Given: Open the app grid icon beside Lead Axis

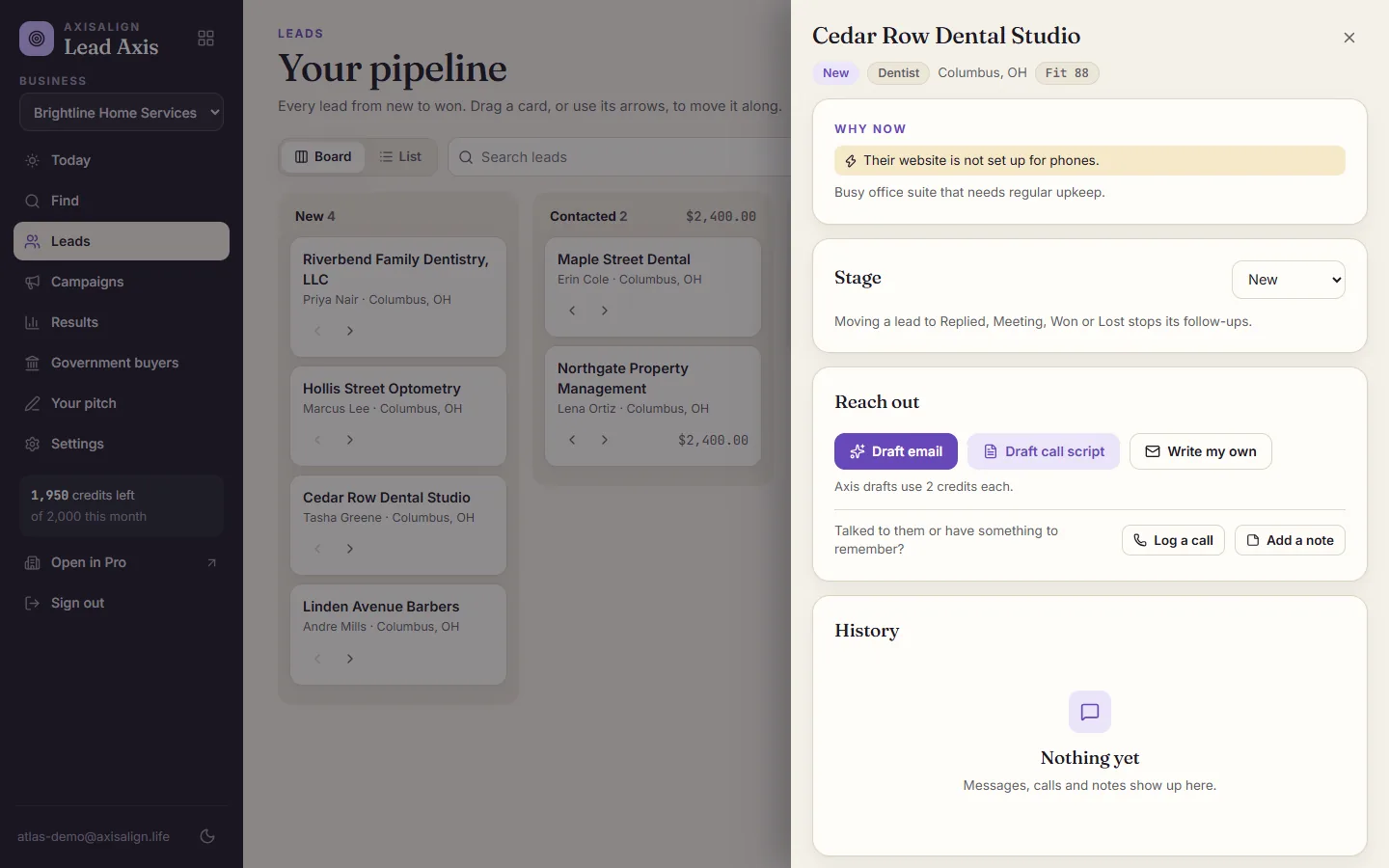Looking at the screenshot, I should [x=205, y=39].
